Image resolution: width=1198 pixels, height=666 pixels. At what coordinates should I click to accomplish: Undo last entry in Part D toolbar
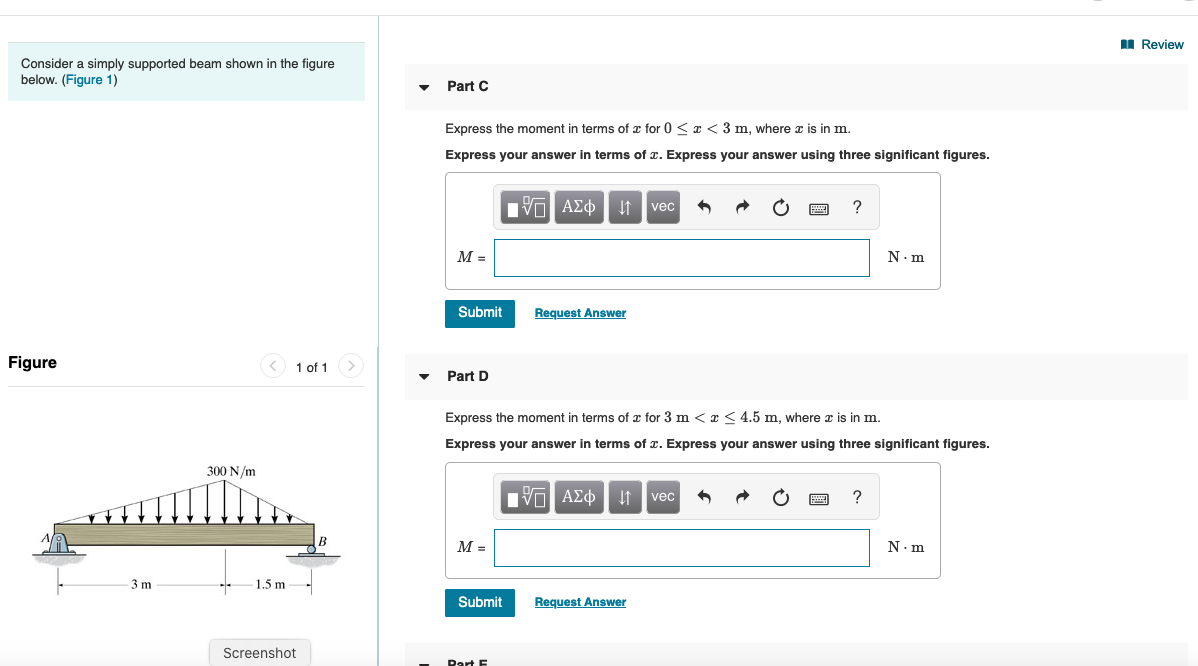pos(704,497)
